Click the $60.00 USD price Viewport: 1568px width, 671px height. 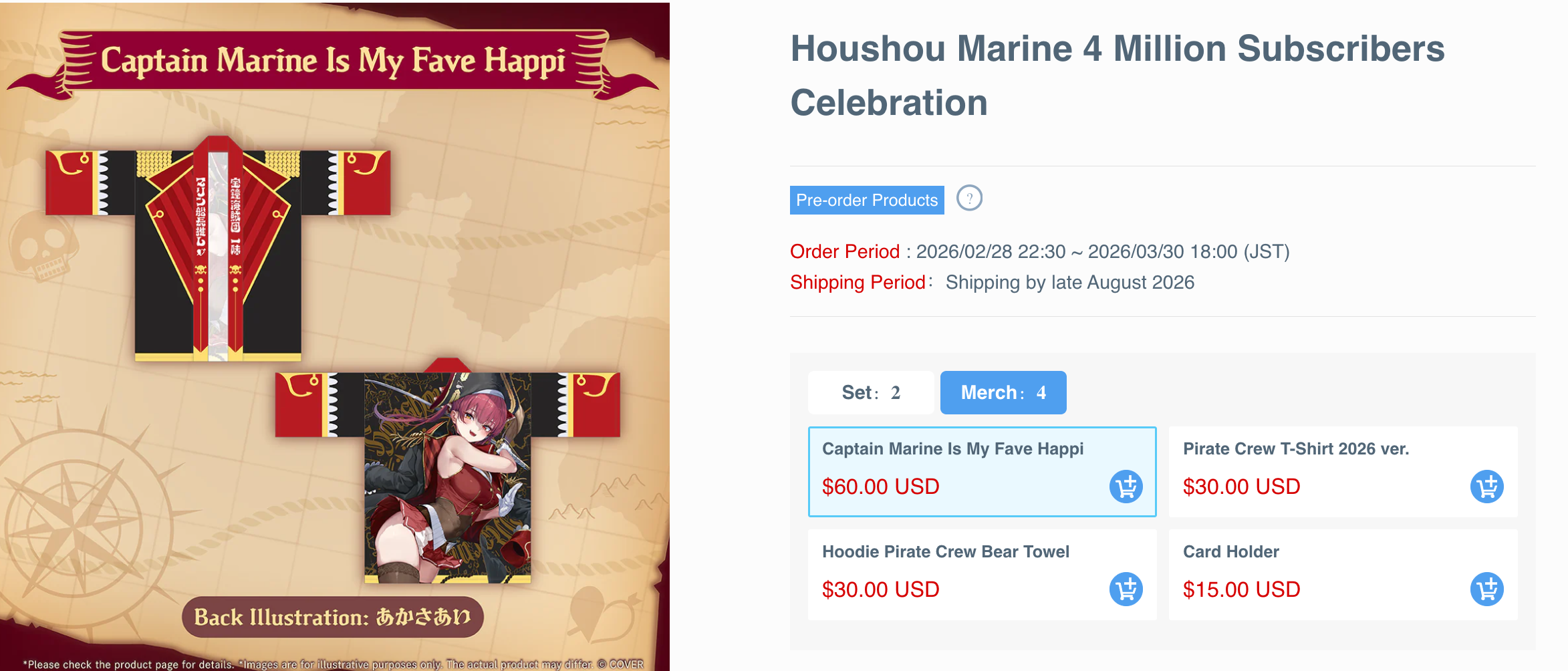point(881,487)
